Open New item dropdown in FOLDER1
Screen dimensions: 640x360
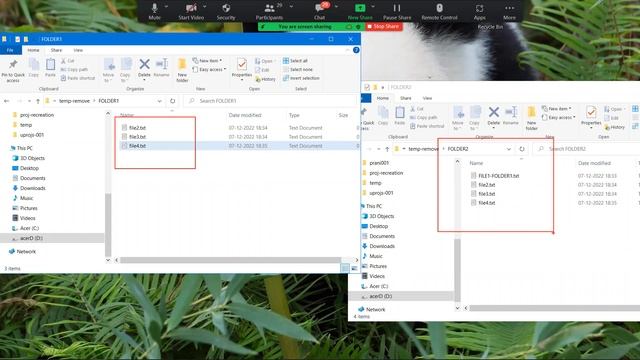(x=208, y=60)
